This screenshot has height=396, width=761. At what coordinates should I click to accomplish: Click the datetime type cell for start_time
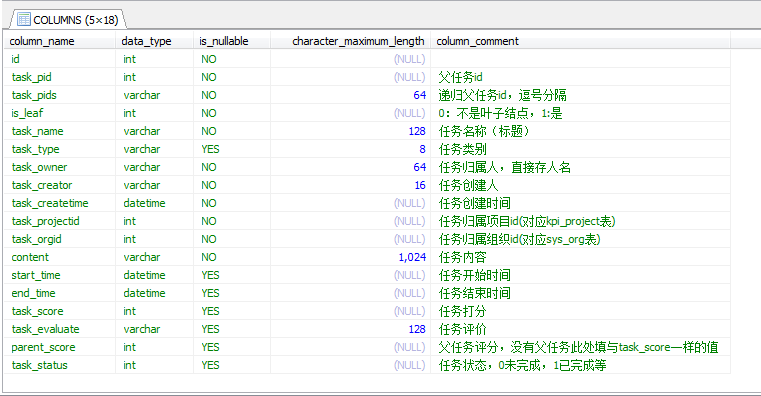pos(154,275)
